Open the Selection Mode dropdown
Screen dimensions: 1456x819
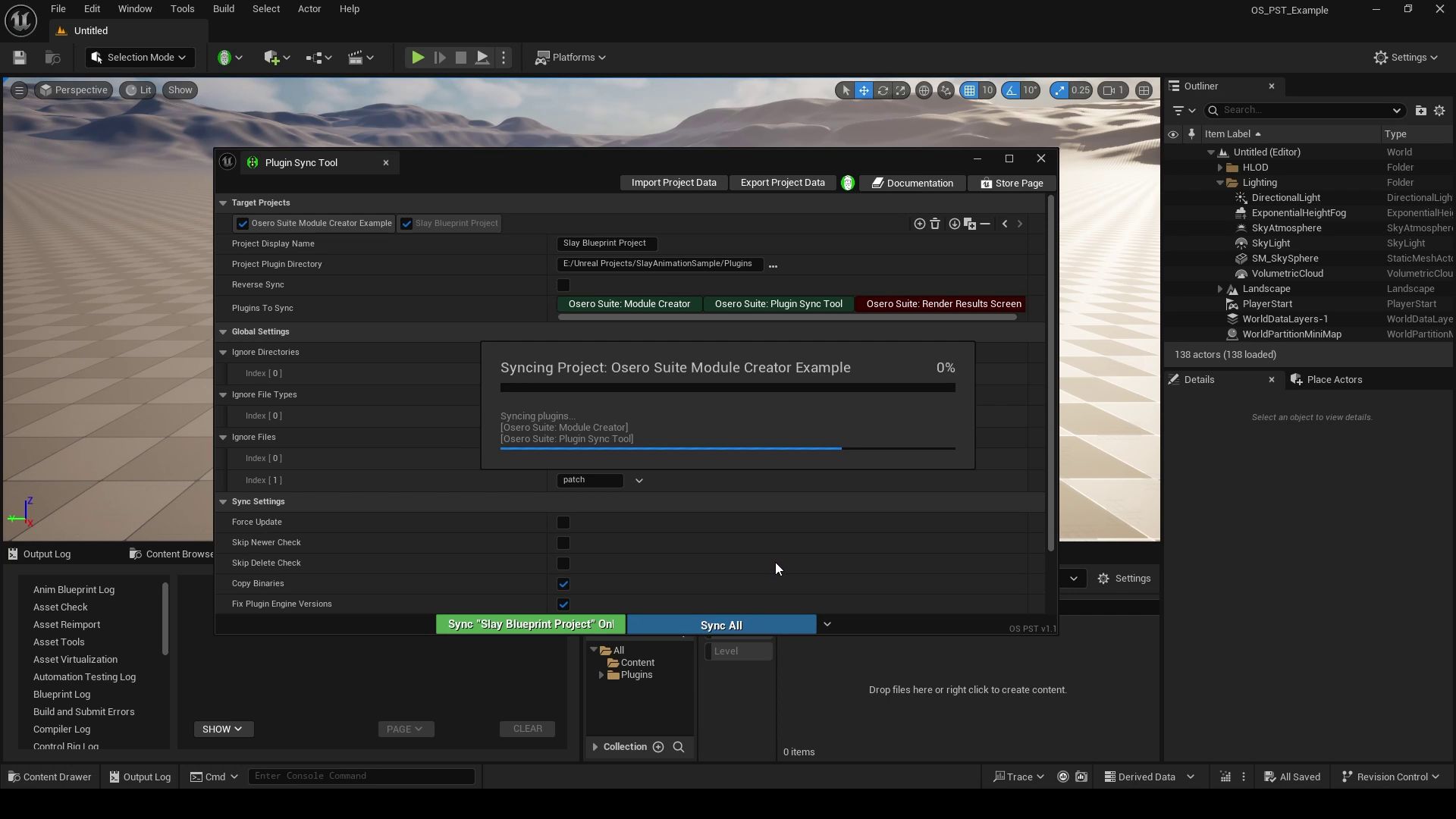[140, 58]
